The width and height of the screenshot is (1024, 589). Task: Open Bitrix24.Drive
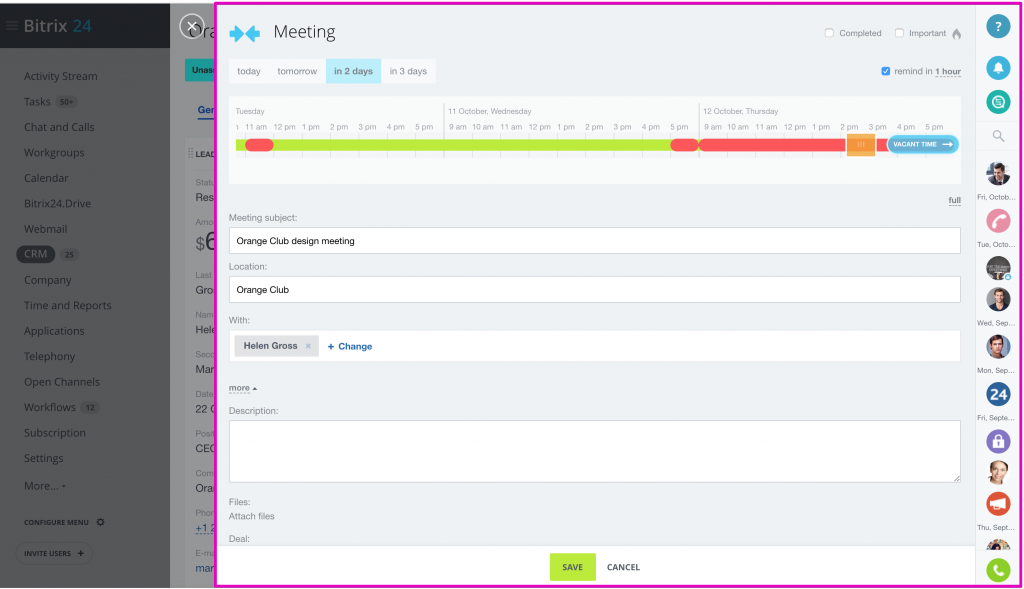pos(57,204)
